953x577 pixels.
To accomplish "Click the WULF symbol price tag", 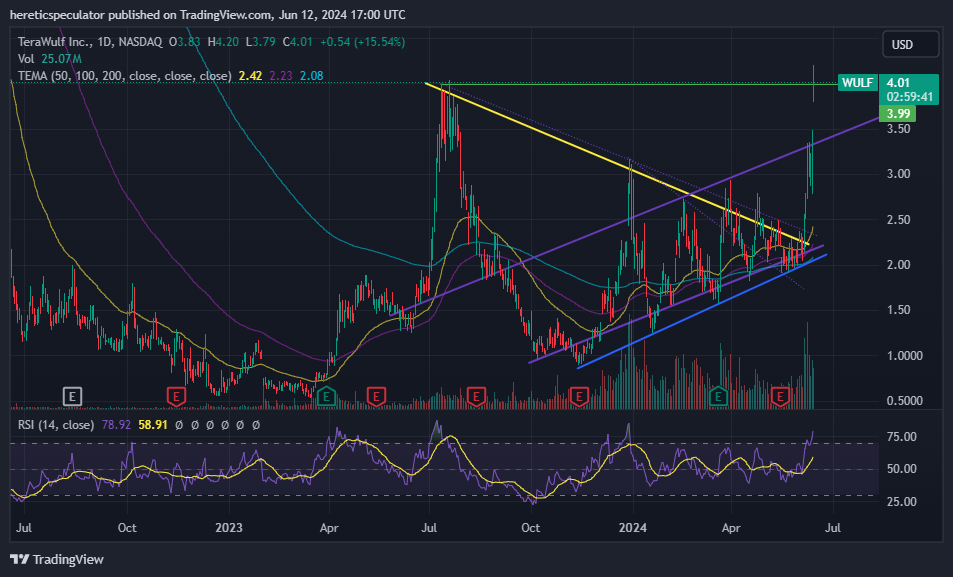I will click(x=858, y=82).
